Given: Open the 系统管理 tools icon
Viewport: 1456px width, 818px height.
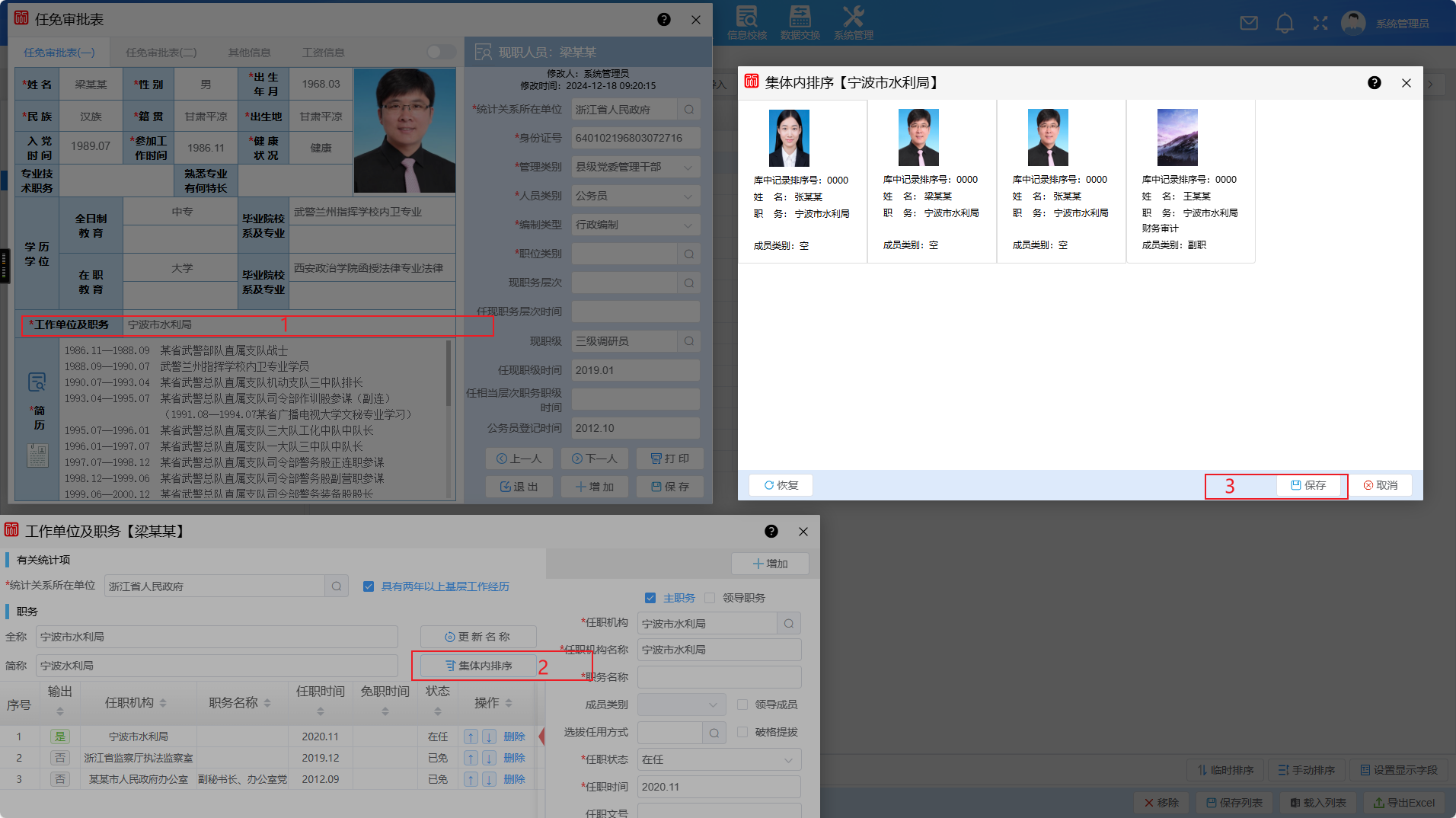Looking at the screenshot, I should click(x=853, y=22).
